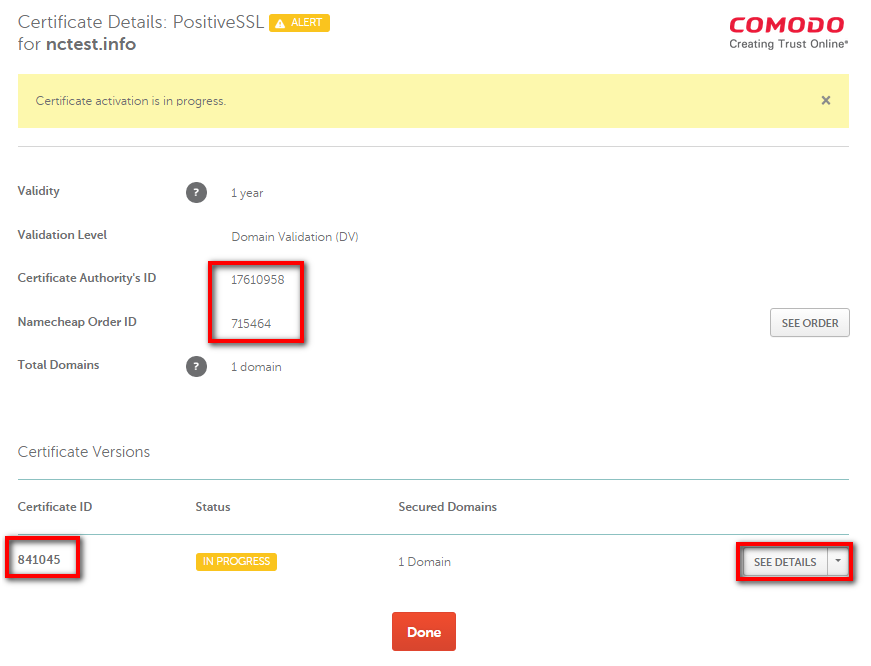This screenshot has height=666, width=871.
Task: Click the Certificate Authority's ID label
Action: coord(87,278)
